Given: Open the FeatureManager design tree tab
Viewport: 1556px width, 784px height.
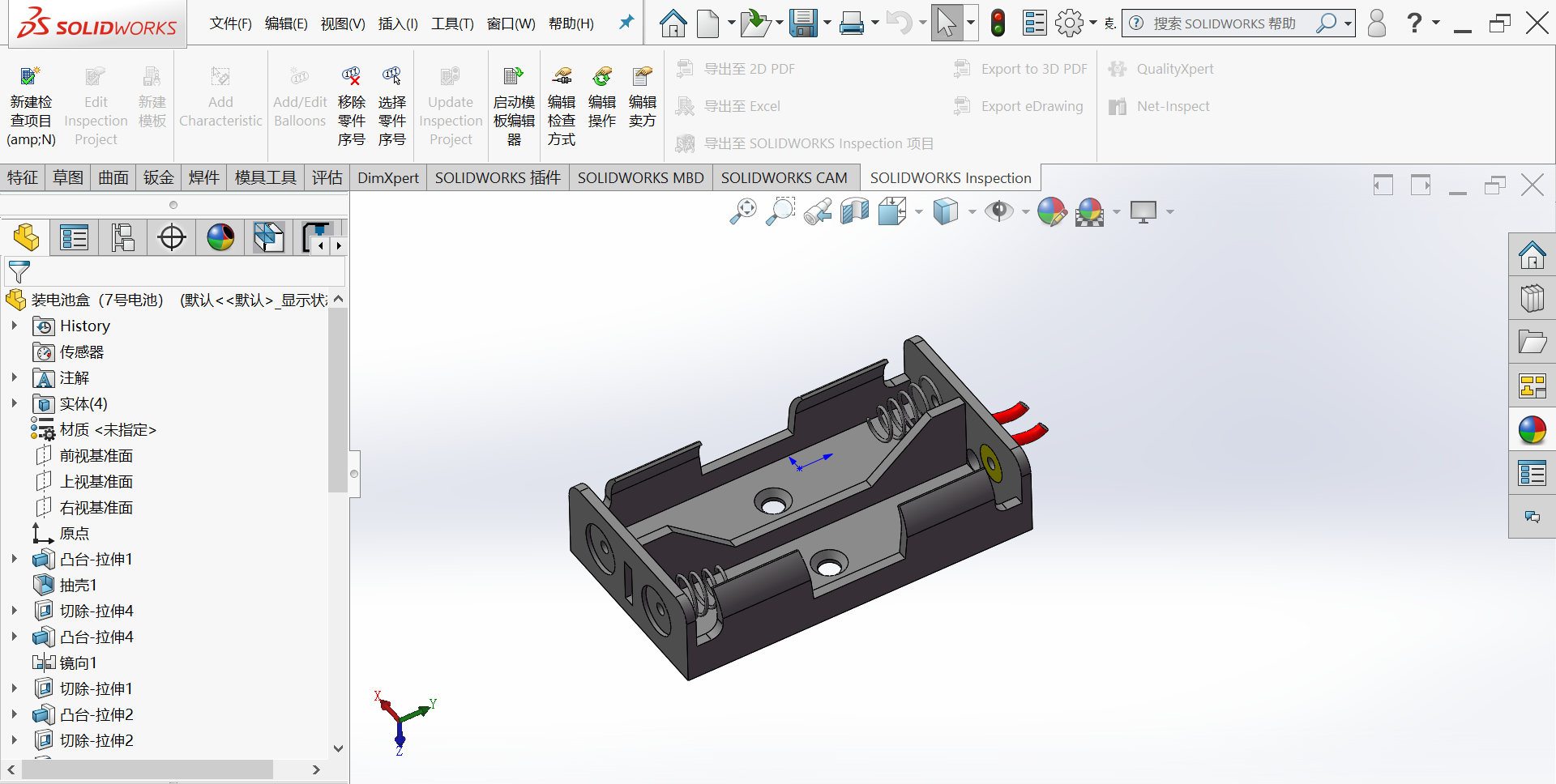Looking at the screenshot, I should (26, 238).
